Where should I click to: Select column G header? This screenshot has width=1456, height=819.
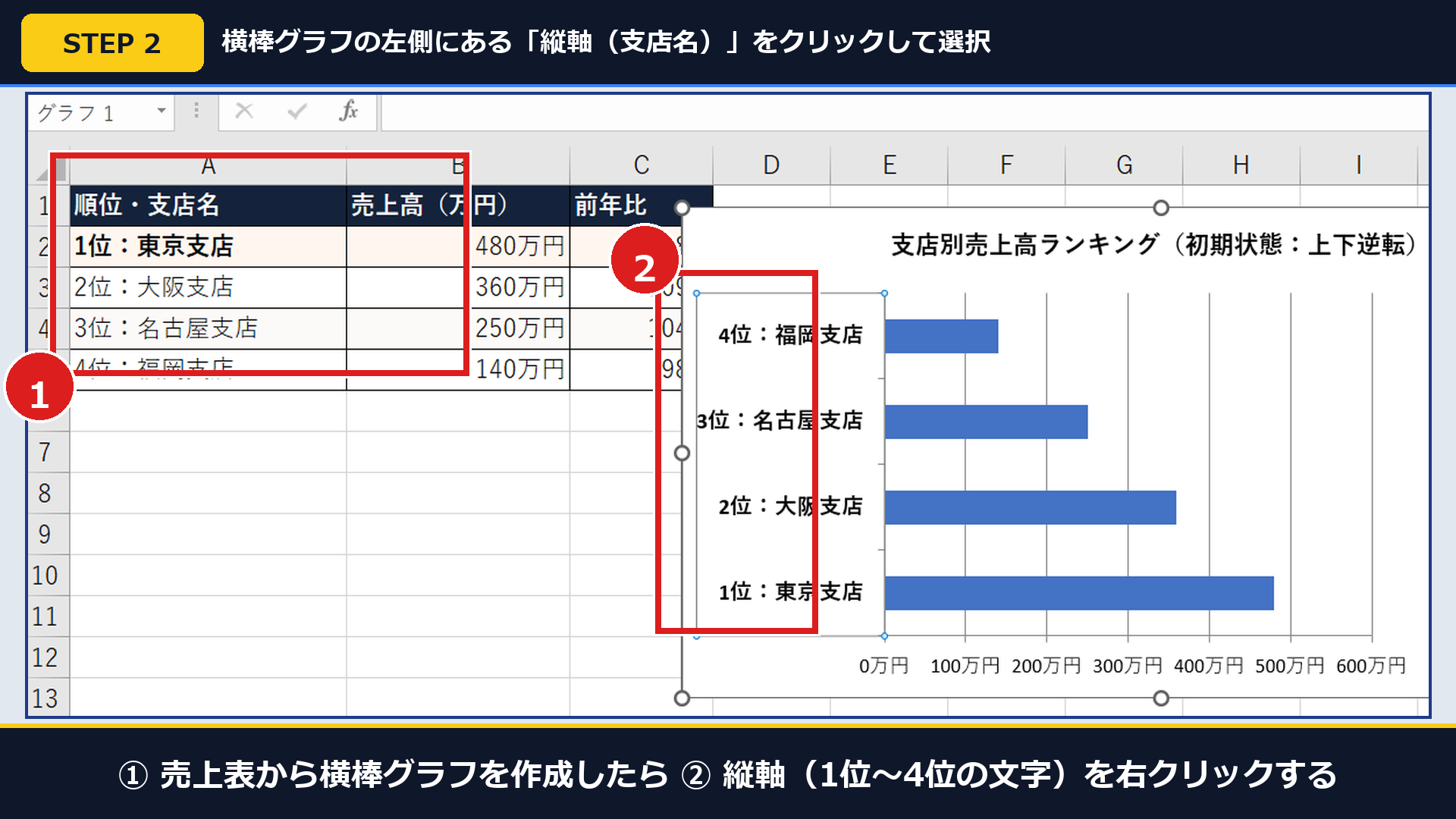[x=1124, y=165]
